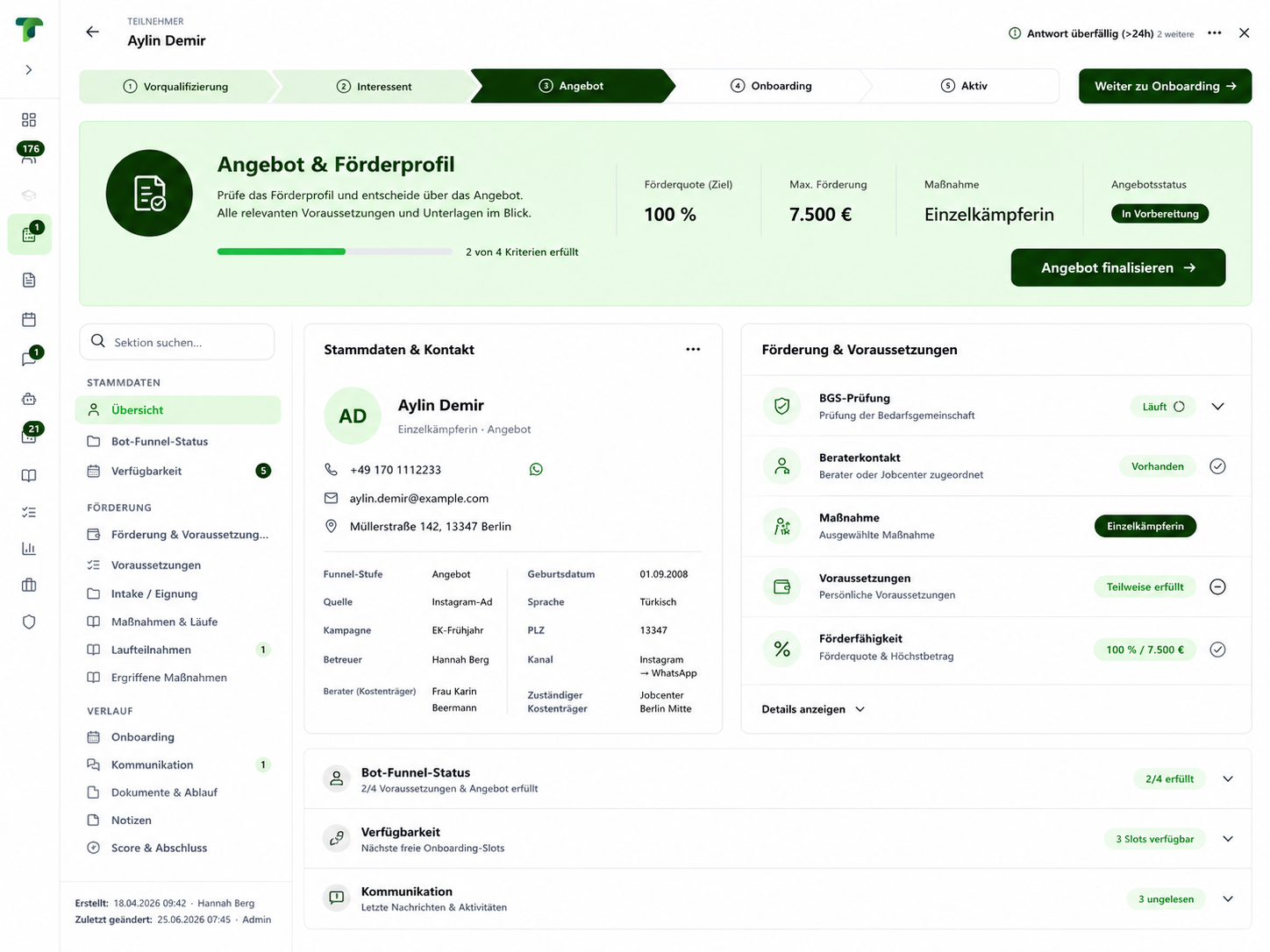Expand the left sidebar with the chevron
This screenshot has height=952, width=1270.
[x=29, y=69]
